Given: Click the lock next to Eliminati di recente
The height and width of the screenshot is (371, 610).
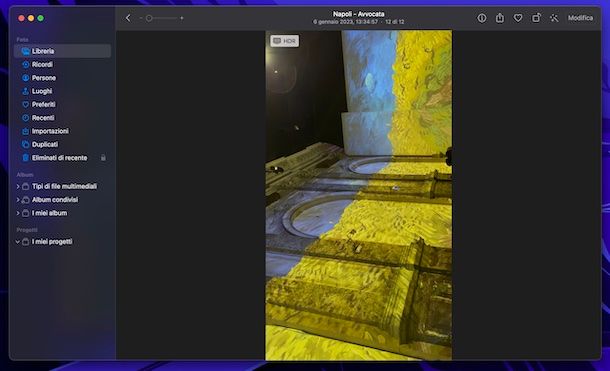Looking at the screenshot, I should (x=103, y=158).
